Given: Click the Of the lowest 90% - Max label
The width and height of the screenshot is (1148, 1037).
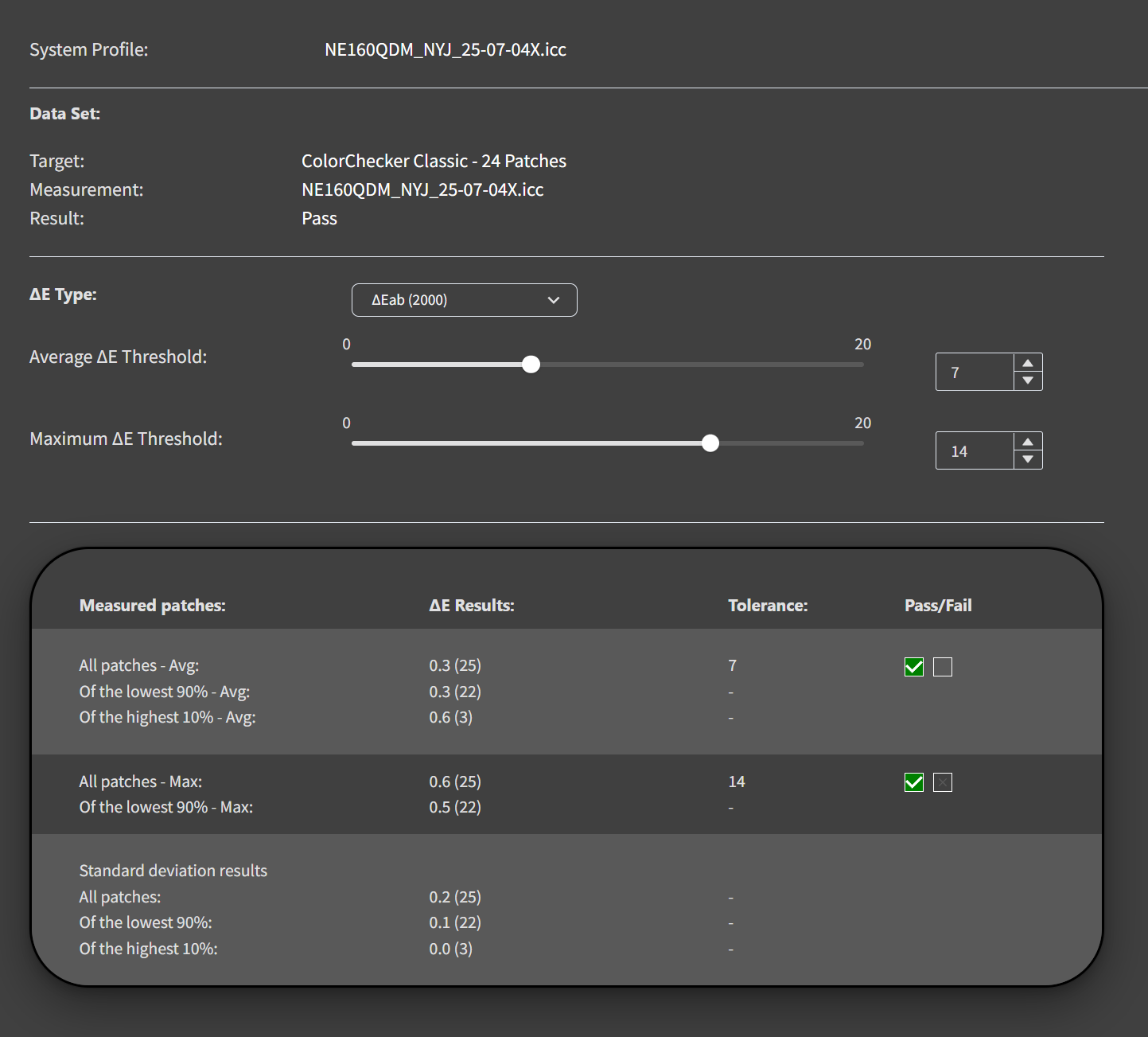Looking at the screenshot, I should 166,807.
